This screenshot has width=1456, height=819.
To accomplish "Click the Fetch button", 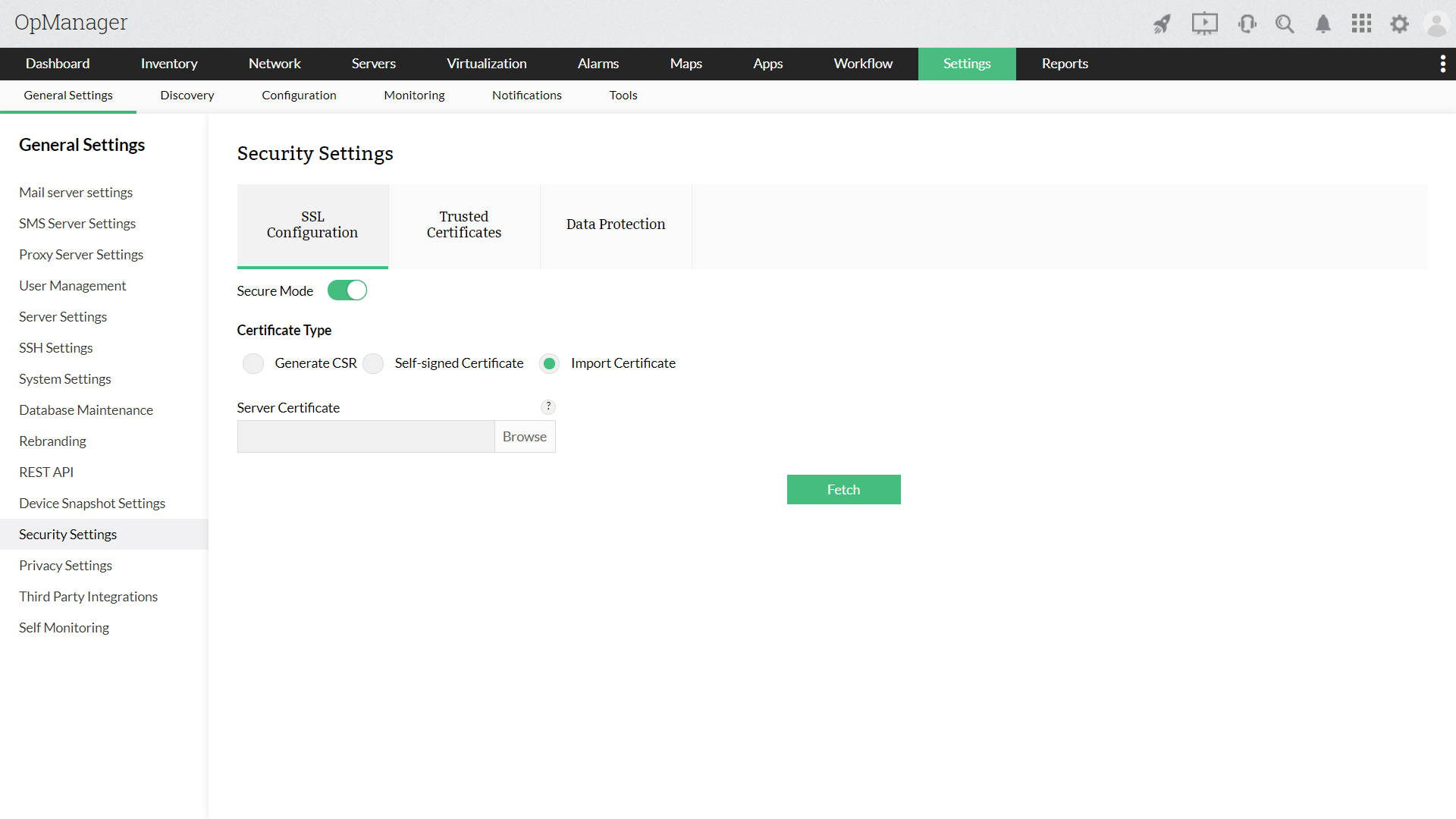I will (843, 489).
